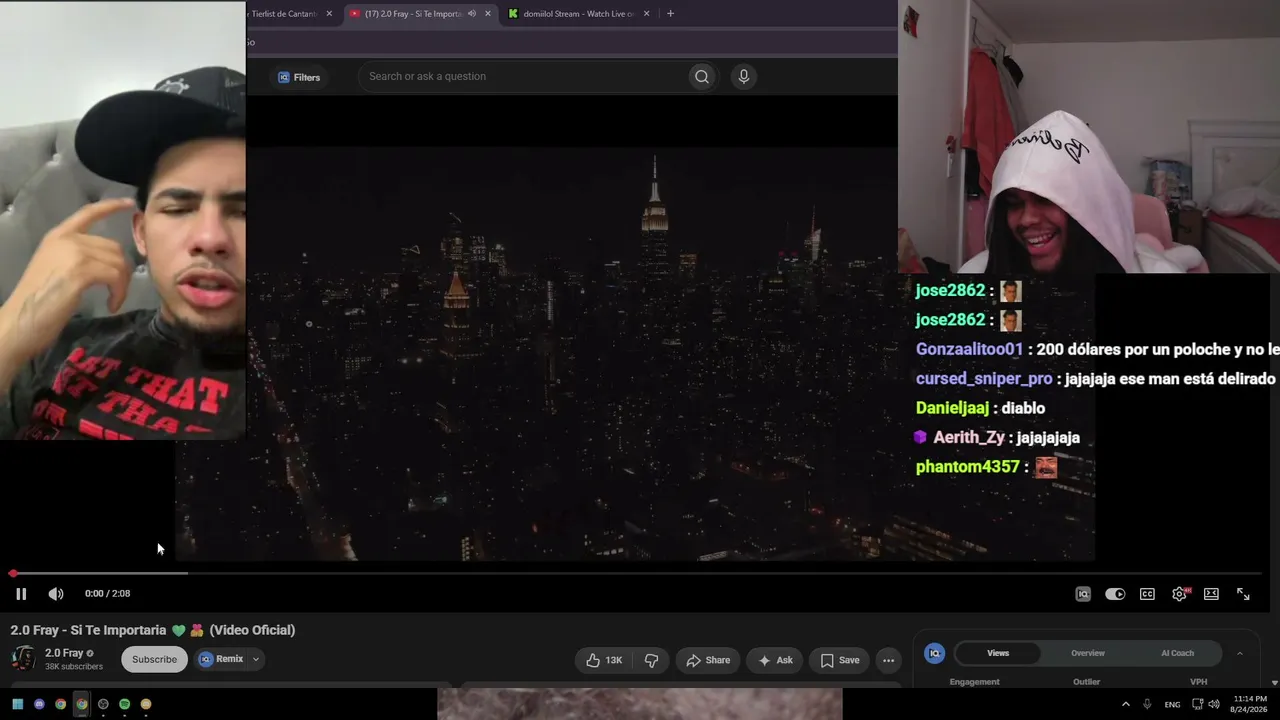Click the Ask button

[x=775, y=660]
